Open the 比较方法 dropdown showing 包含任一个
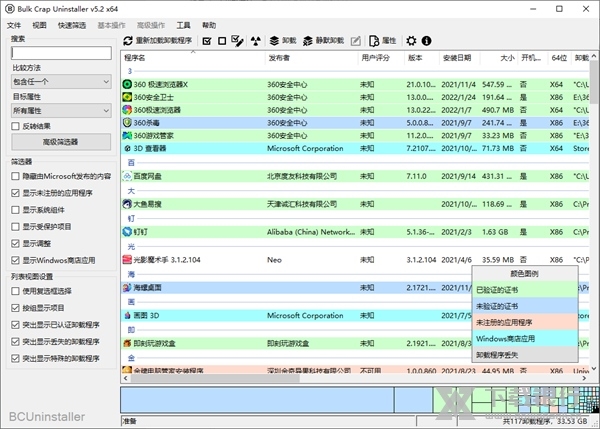 (60, 81)
